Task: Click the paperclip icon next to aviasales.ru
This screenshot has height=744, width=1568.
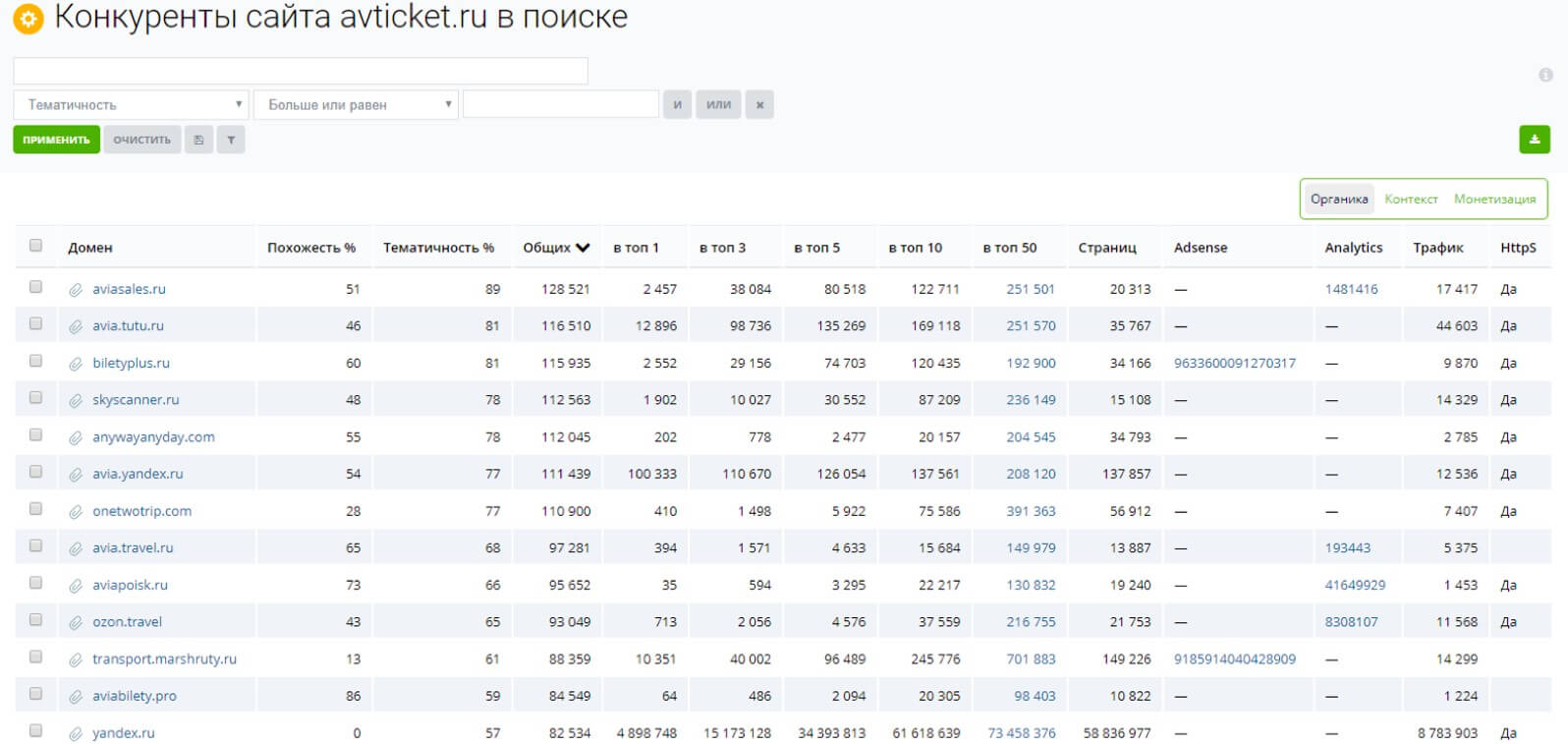Action: pos(76,290)
